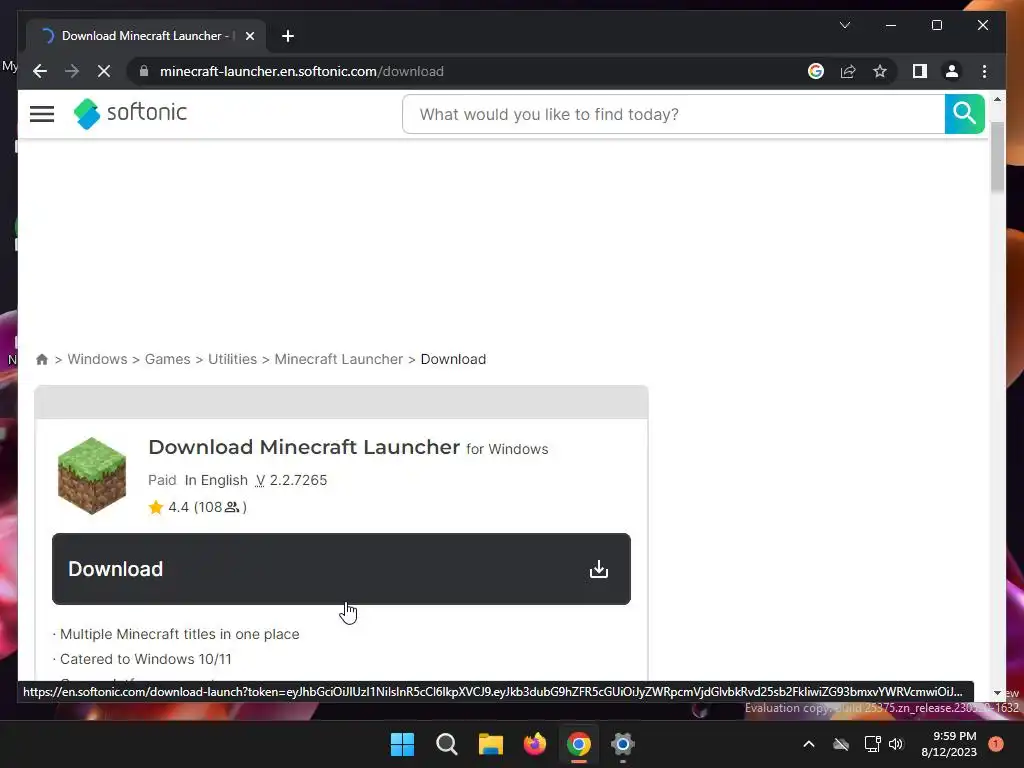Viewport: 1024px width, 768px height.
Task: Focus the 'What would you like to find today?' field
Action: pos(673,114)
